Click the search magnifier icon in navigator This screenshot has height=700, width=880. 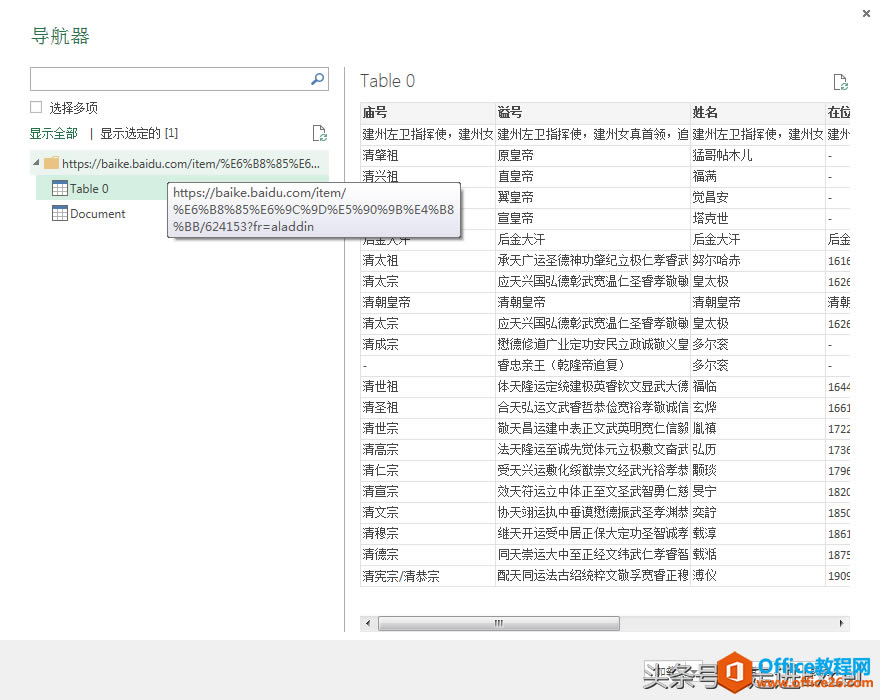click(318, 79)
